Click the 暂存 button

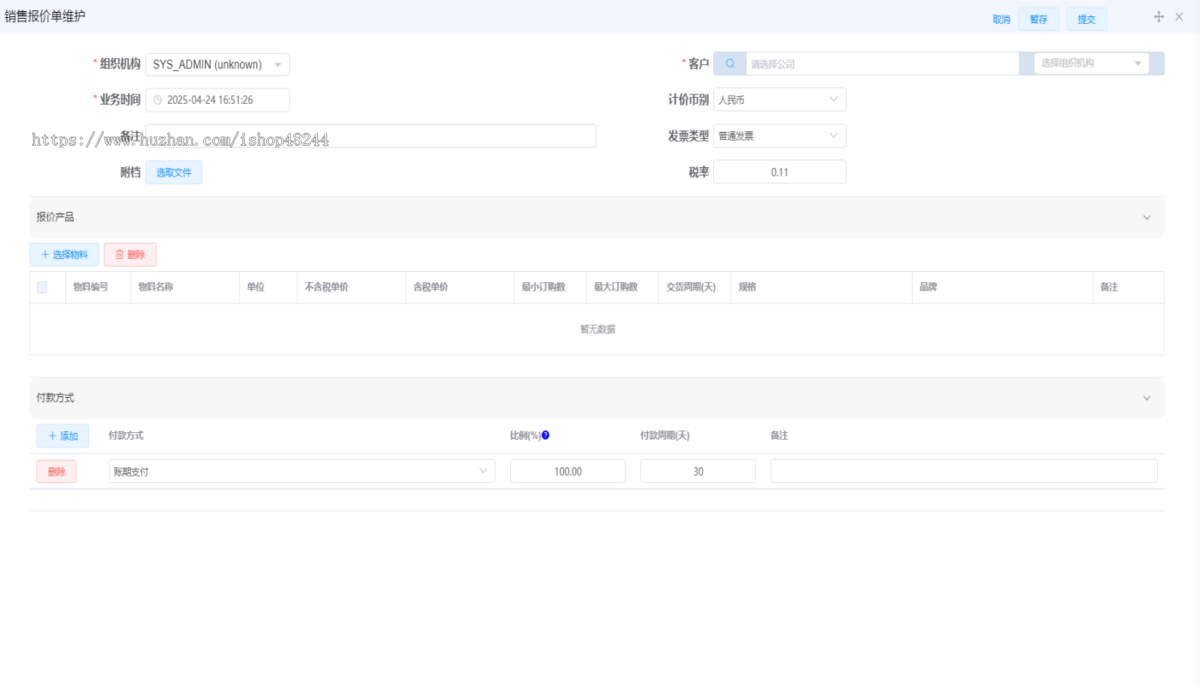[1039, 19]
